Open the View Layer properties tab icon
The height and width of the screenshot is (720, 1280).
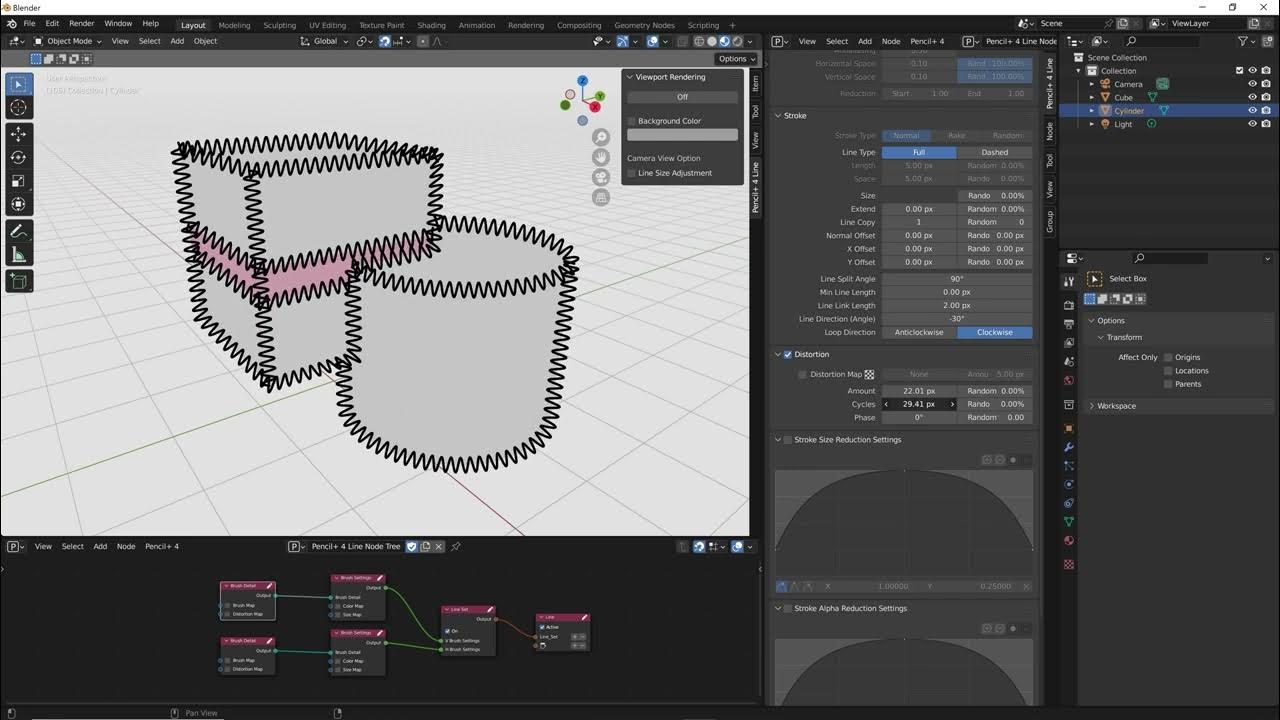pos(1069,343)
